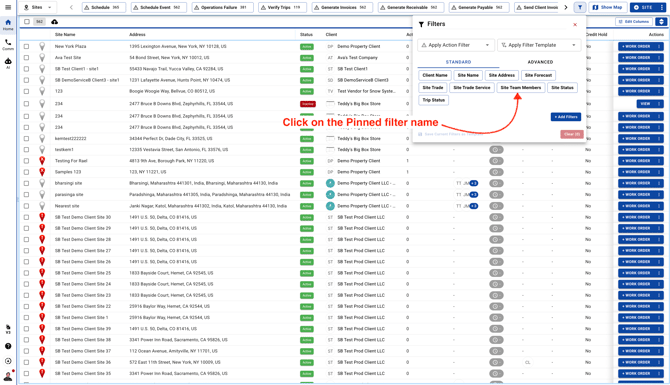Open the Sites dropdown selector
Viewport: 670px width, 385px height.
(37, 7)
